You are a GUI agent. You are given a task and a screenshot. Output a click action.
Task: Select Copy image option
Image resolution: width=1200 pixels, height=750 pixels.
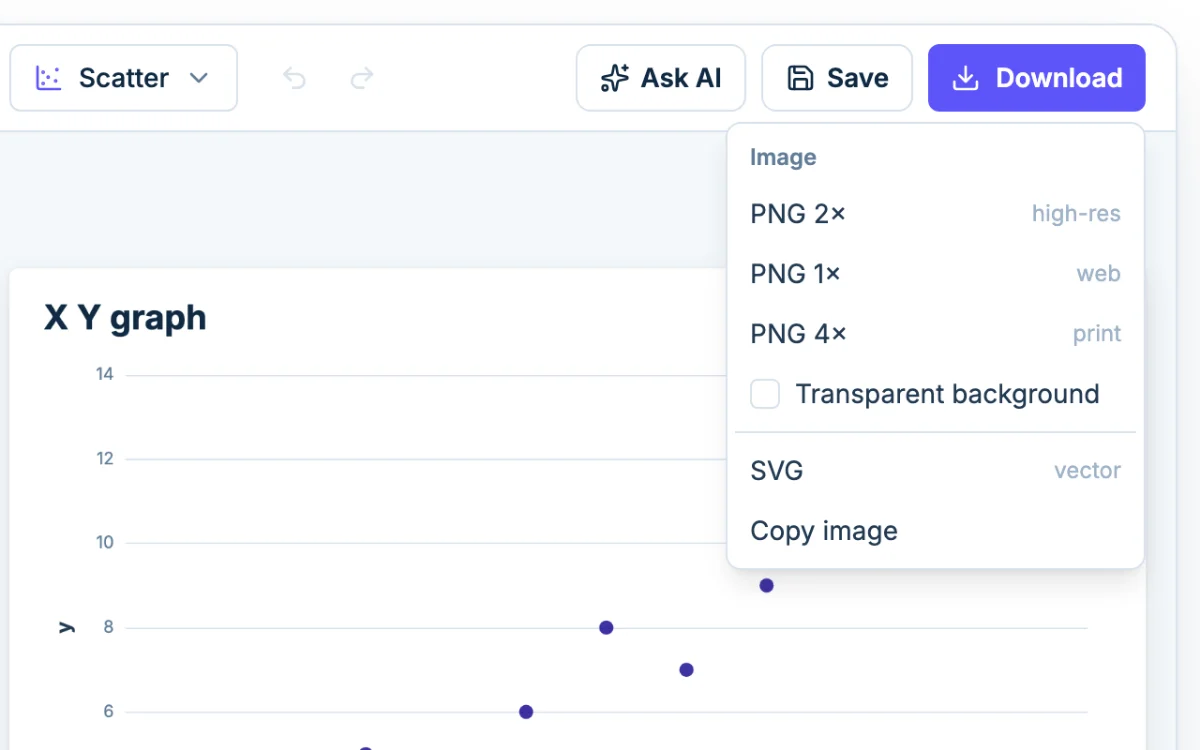(935, 531)
